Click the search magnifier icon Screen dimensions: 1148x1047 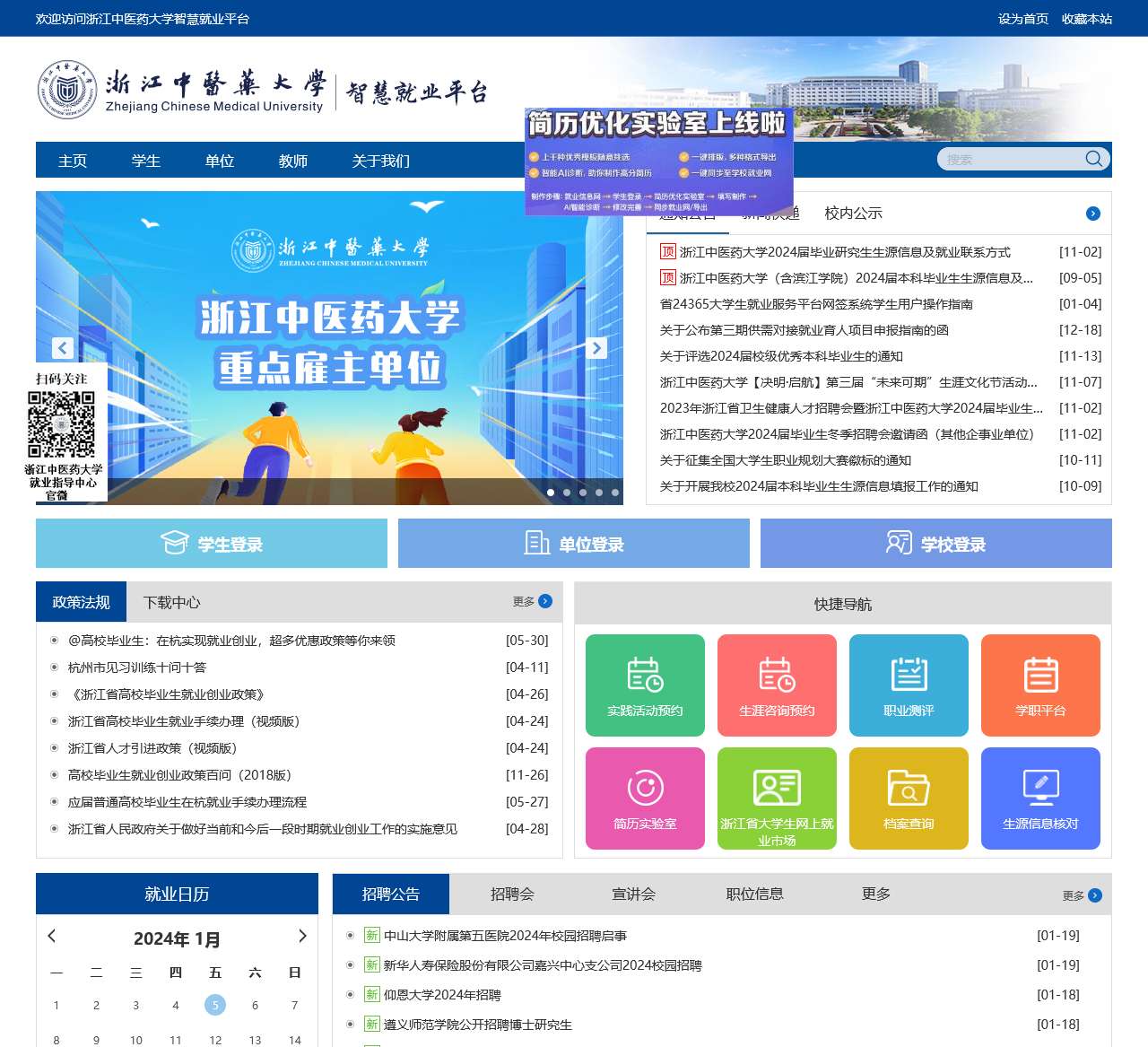[x=1093, y=159]
